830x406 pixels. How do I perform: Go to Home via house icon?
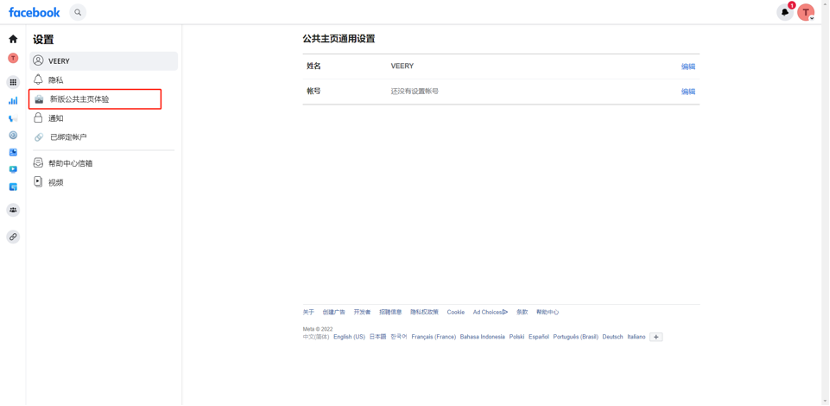(13, 39)
